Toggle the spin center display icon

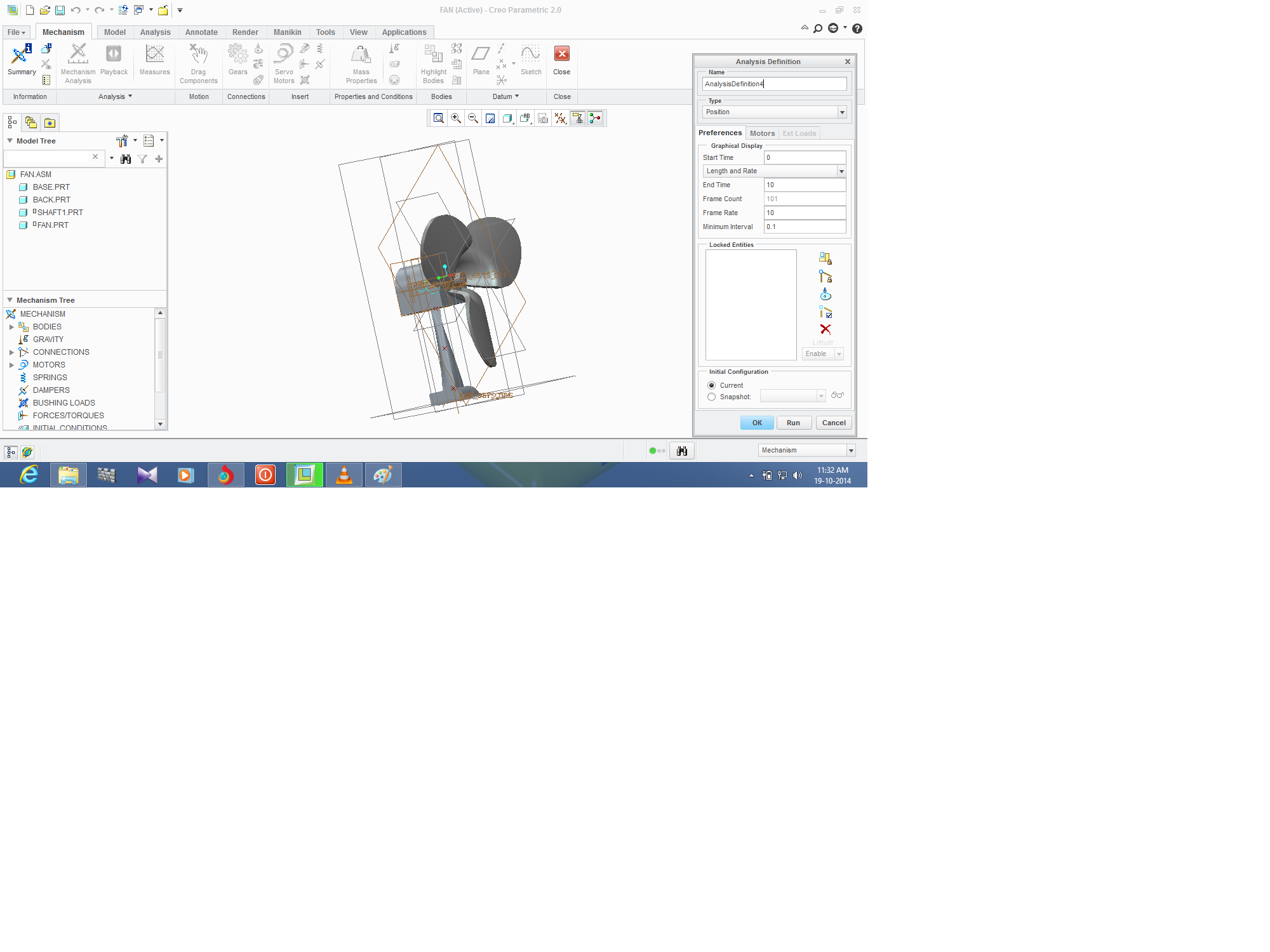pos(595,118)
